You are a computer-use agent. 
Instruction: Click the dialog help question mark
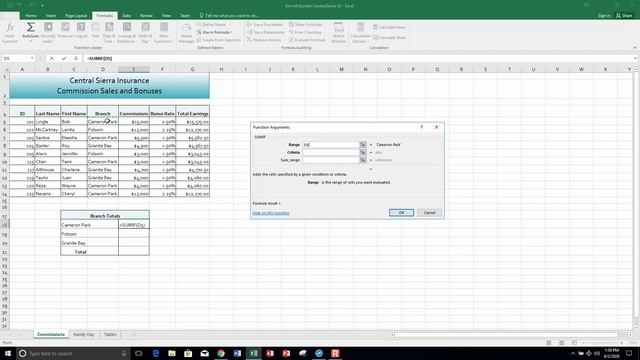pos(422,127)
